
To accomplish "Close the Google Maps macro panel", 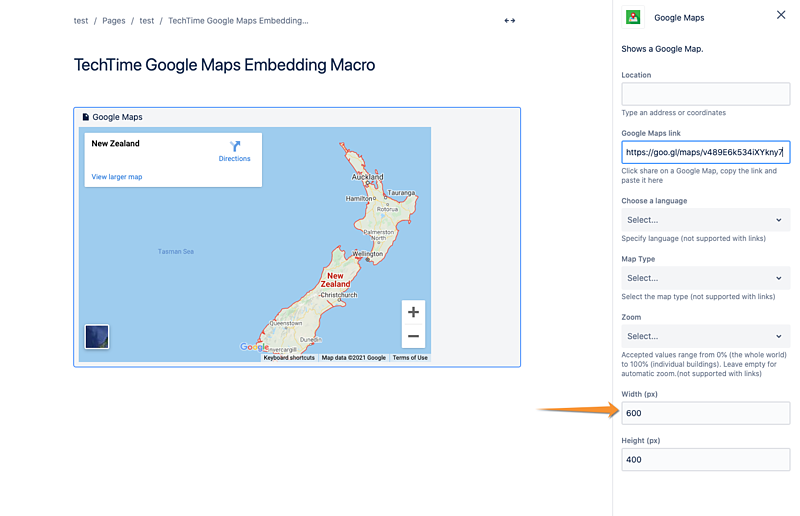I will coord(781,15).
